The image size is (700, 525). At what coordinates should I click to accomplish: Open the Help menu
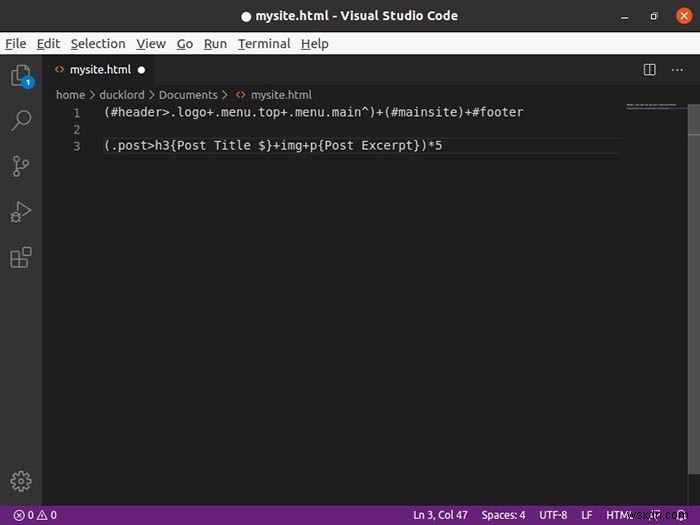click(x=315, y=44)
